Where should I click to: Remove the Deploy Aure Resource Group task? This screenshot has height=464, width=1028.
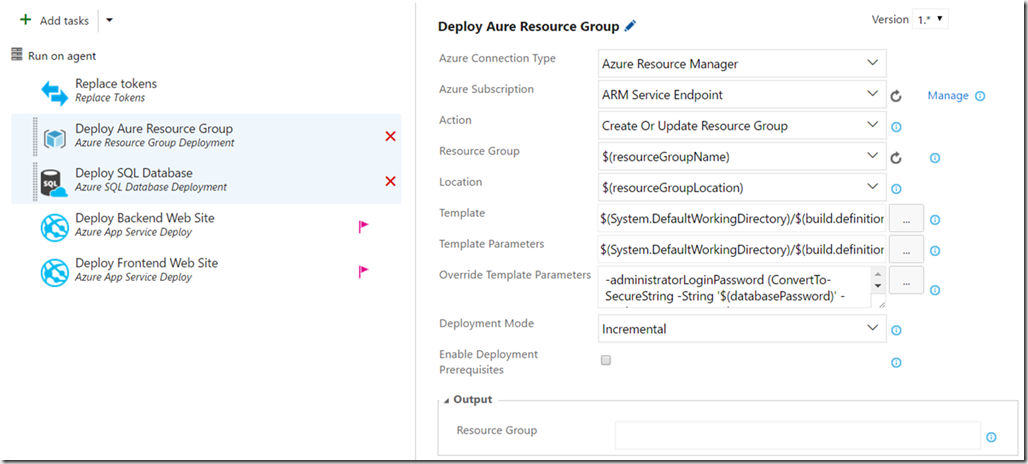391,136
